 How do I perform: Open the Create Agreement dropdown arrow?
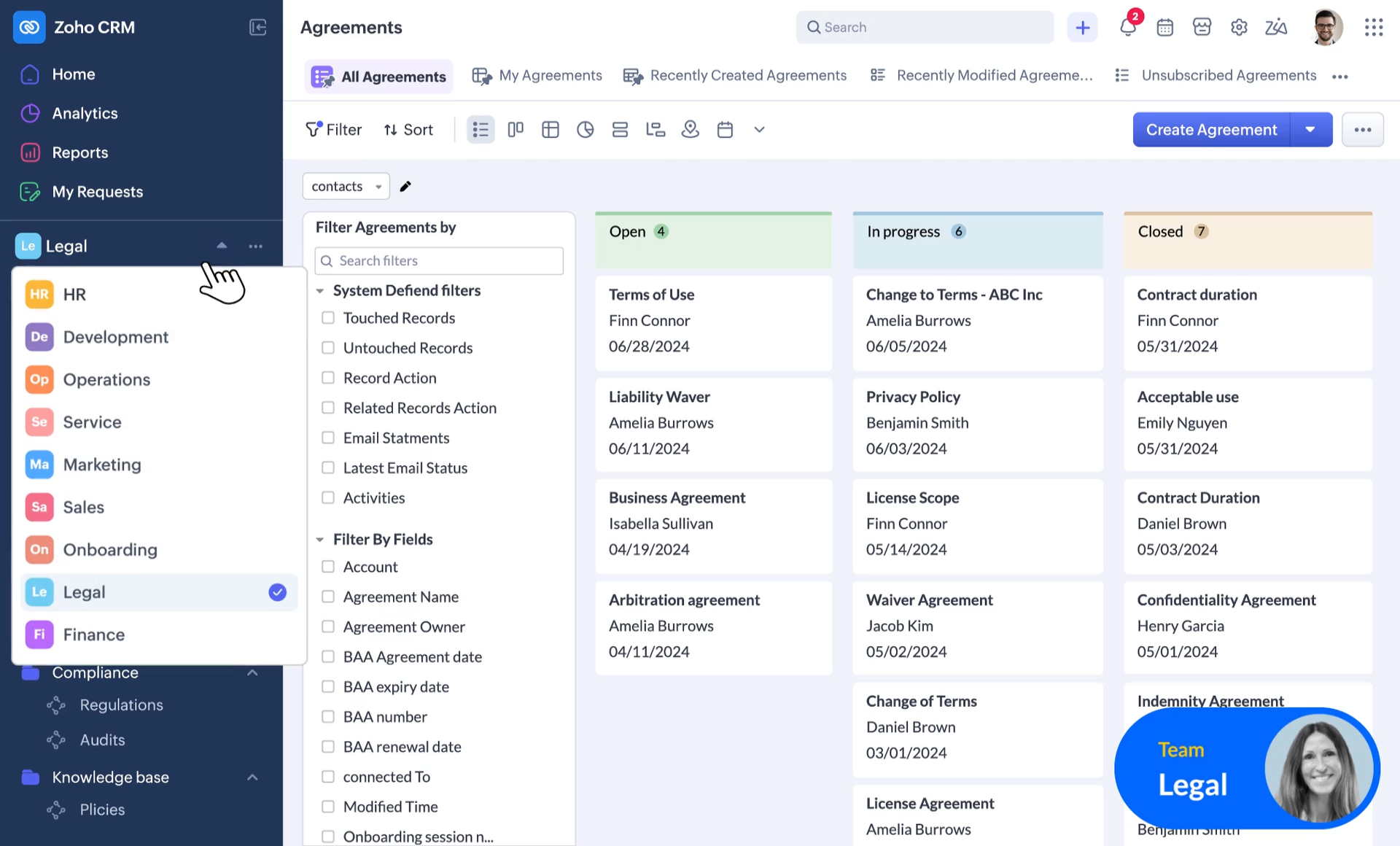pyautogui.click(x=1311, y=130)
